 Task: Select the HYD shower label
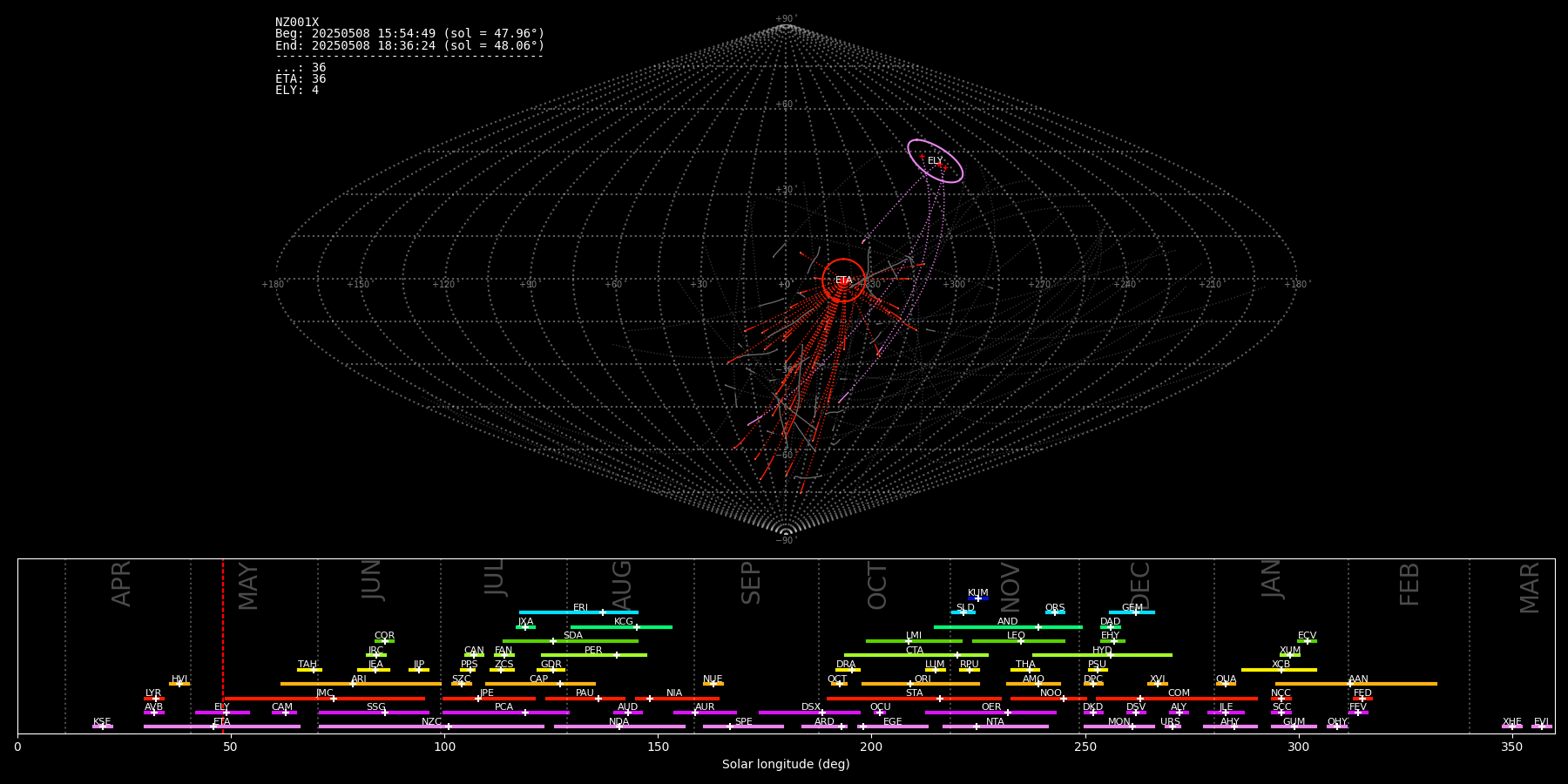[x=1103, y=651]
